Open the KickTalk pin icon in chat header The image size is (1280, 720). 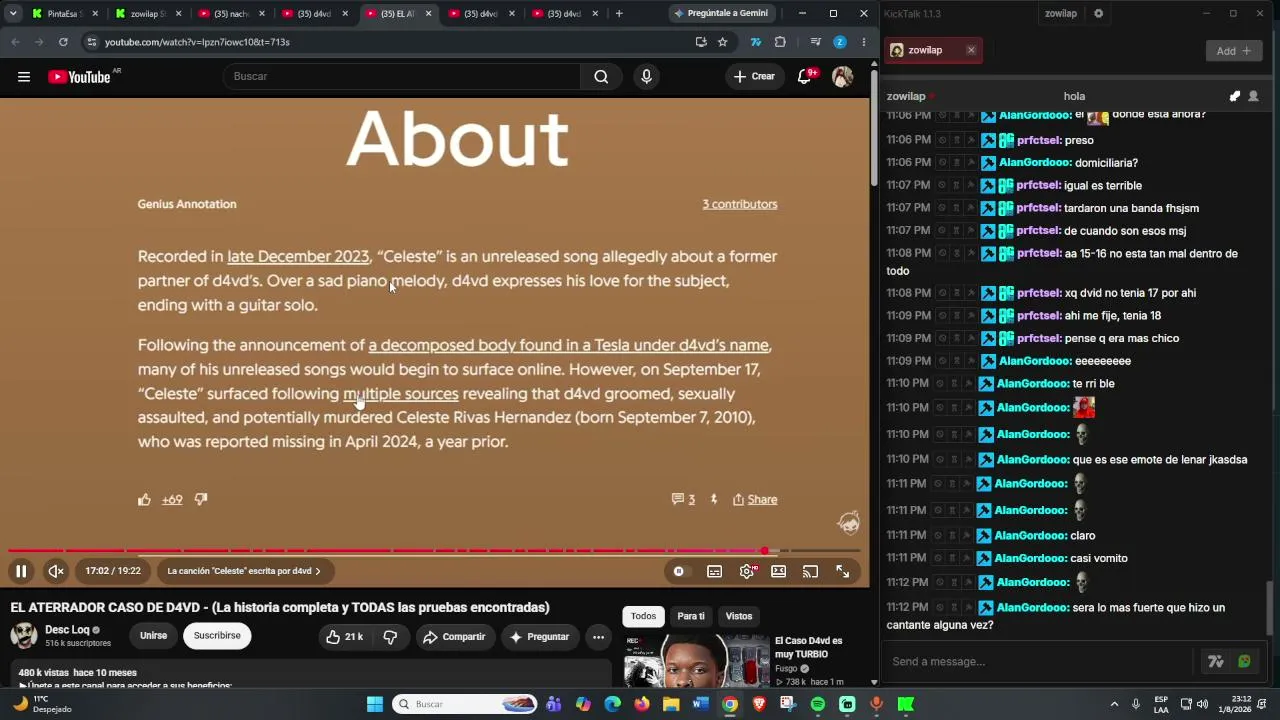[1235, 97]
